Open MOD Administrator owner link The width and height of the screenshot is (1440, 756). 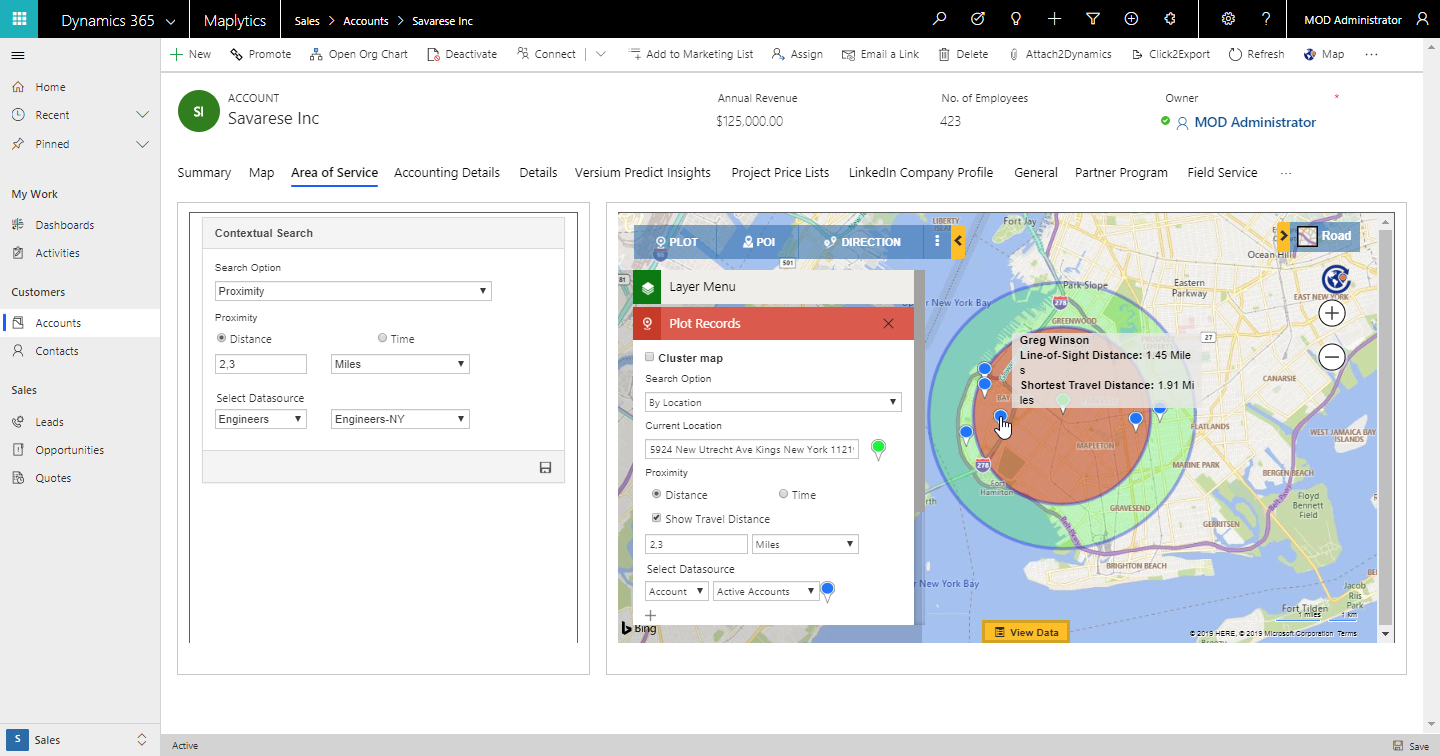pyautogui.click(x=1255, y=122)
